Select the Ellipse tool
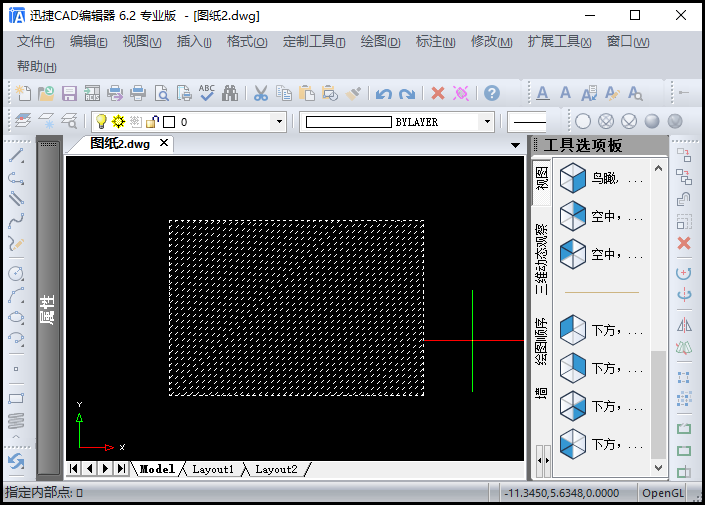705x505 pixels. pos(16,317)
